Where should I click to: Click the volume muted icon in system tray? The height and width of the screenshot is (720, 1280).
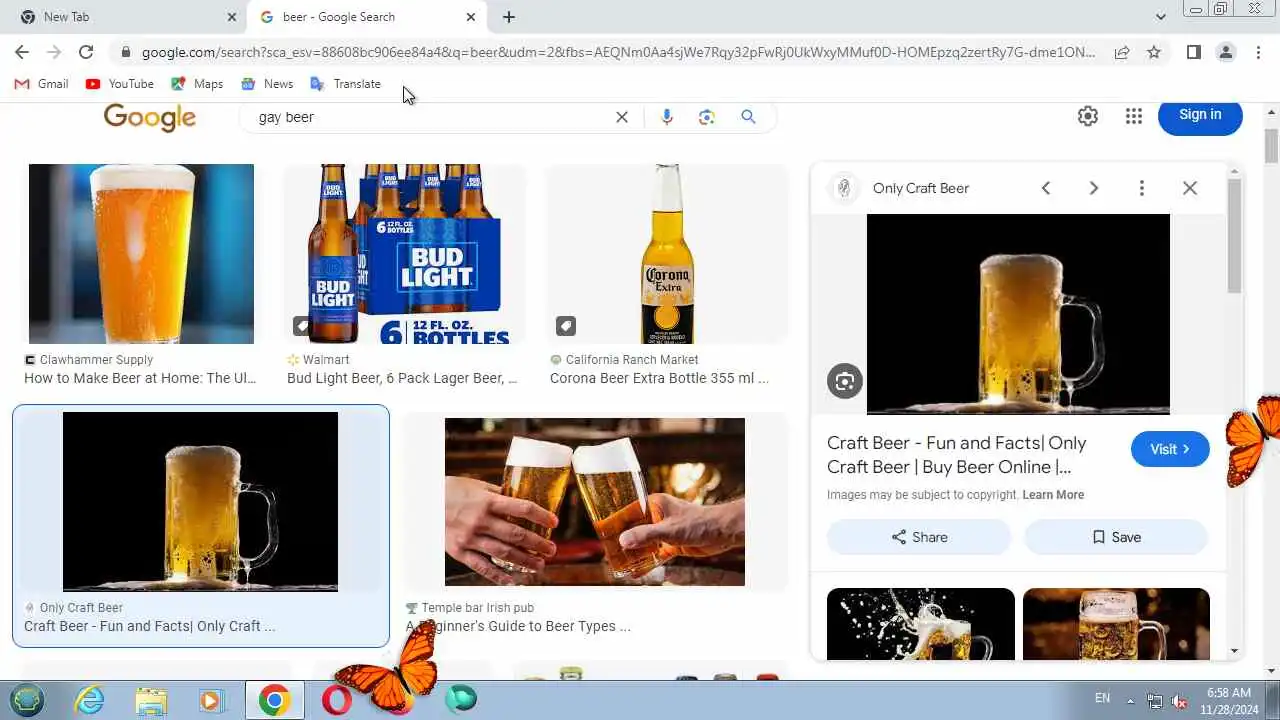pos(1179,700)
